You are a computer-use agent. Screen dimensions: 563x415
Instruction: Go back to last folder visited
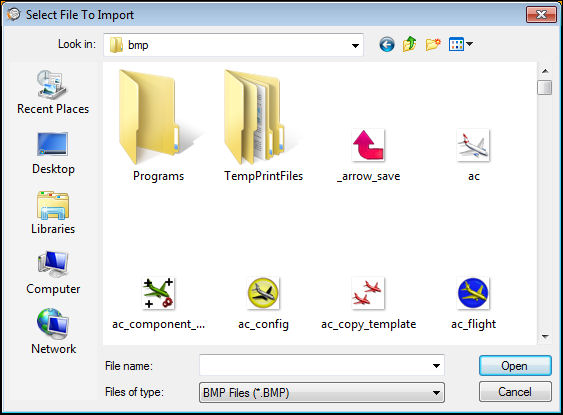387,45
